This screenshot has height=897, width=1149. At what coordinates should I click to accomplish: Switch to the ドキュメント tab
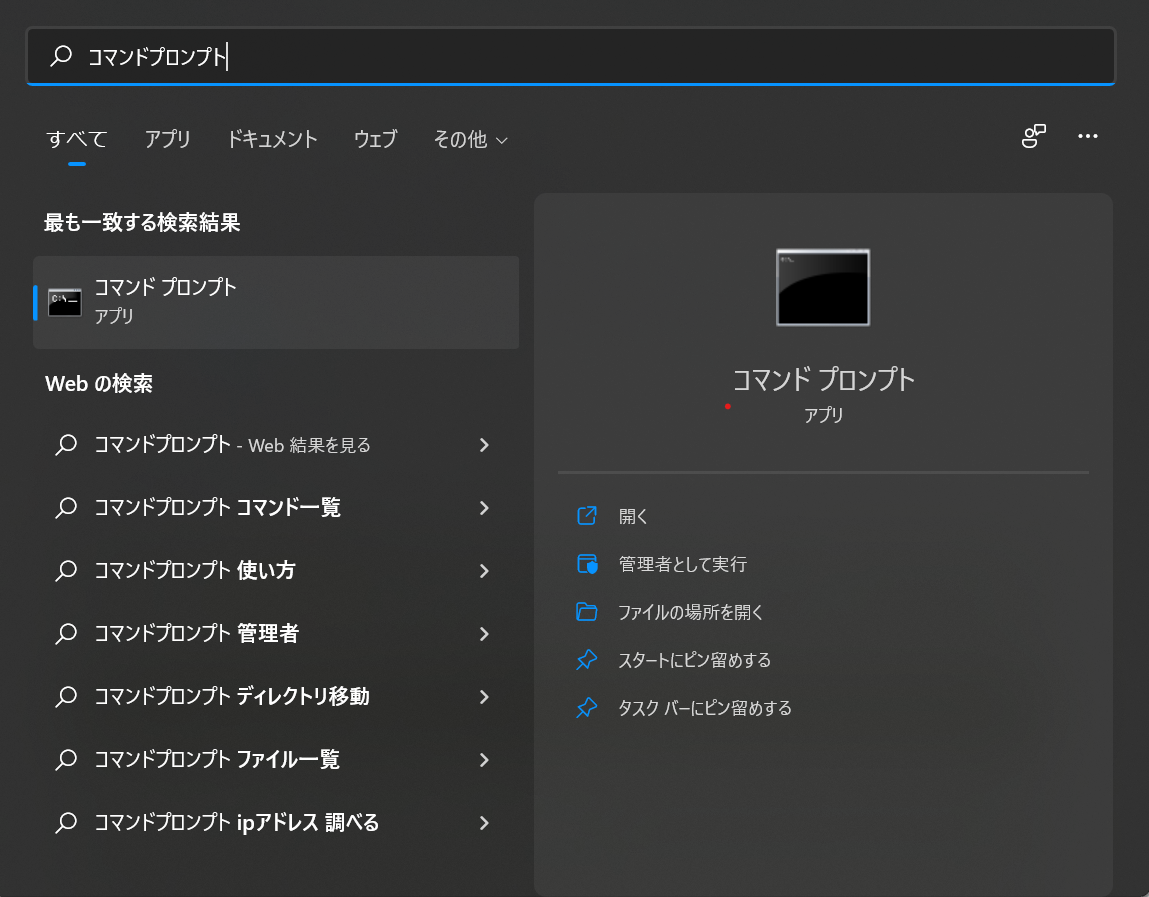tap(272, 139)
